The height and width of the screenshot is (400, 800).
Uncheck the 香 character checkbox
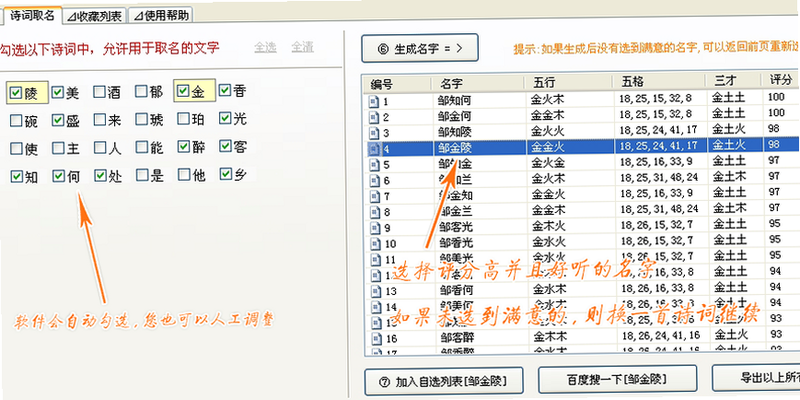[224, 90]
